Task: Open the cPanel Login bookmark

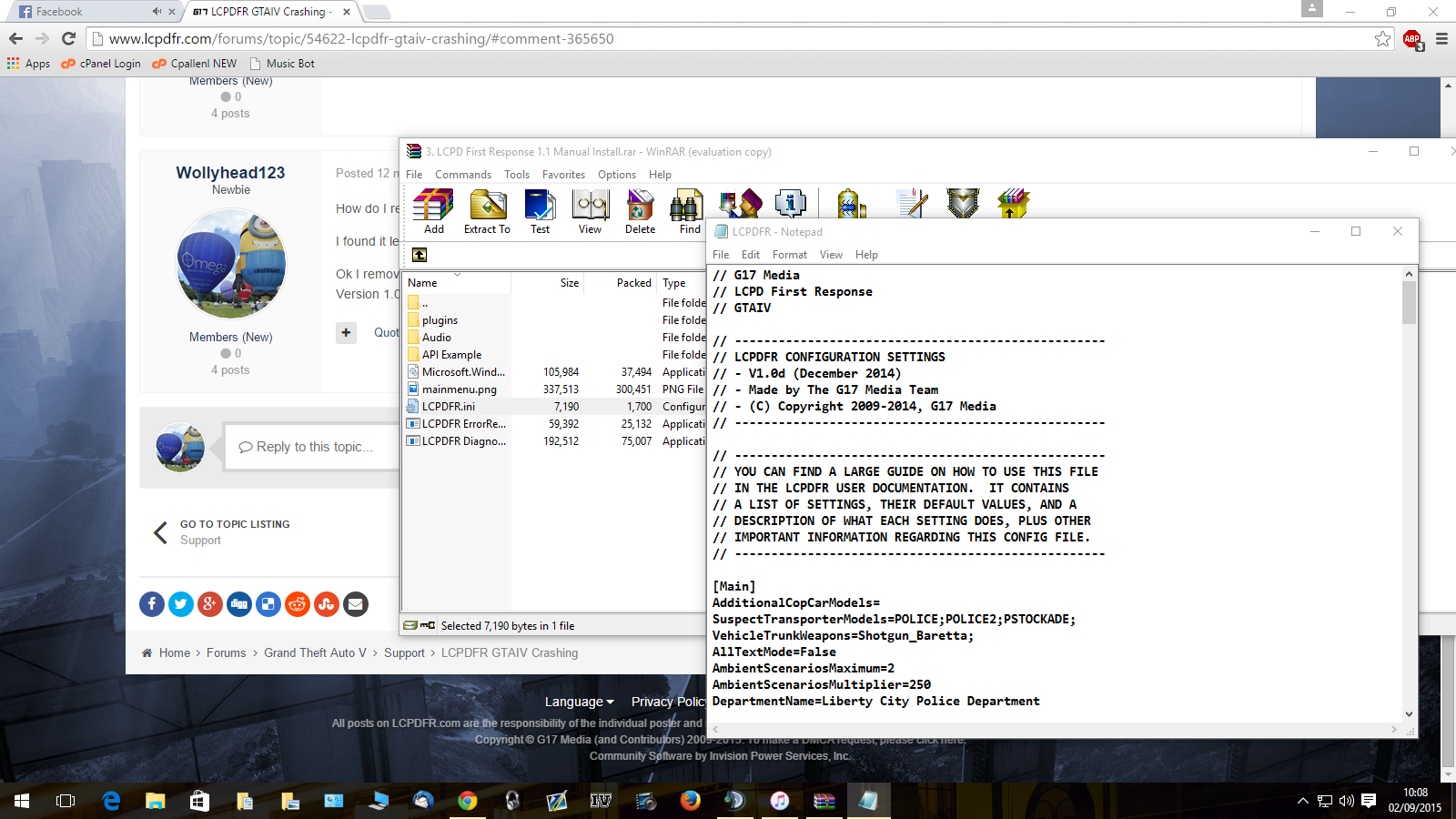Action: pos(101,64)
